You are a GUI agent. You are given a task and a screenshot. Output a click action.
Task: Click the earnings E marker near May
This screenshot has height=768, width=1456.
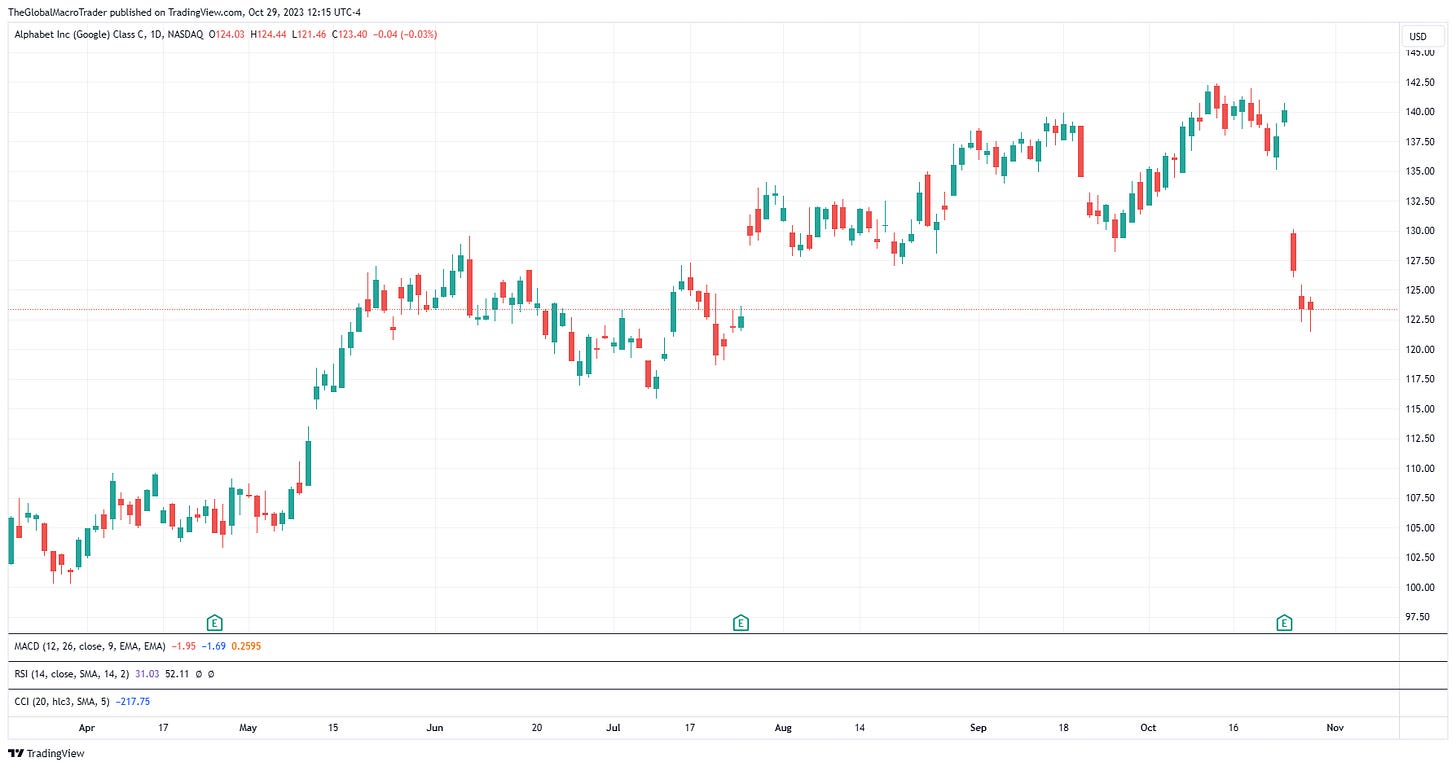(214, 623)
